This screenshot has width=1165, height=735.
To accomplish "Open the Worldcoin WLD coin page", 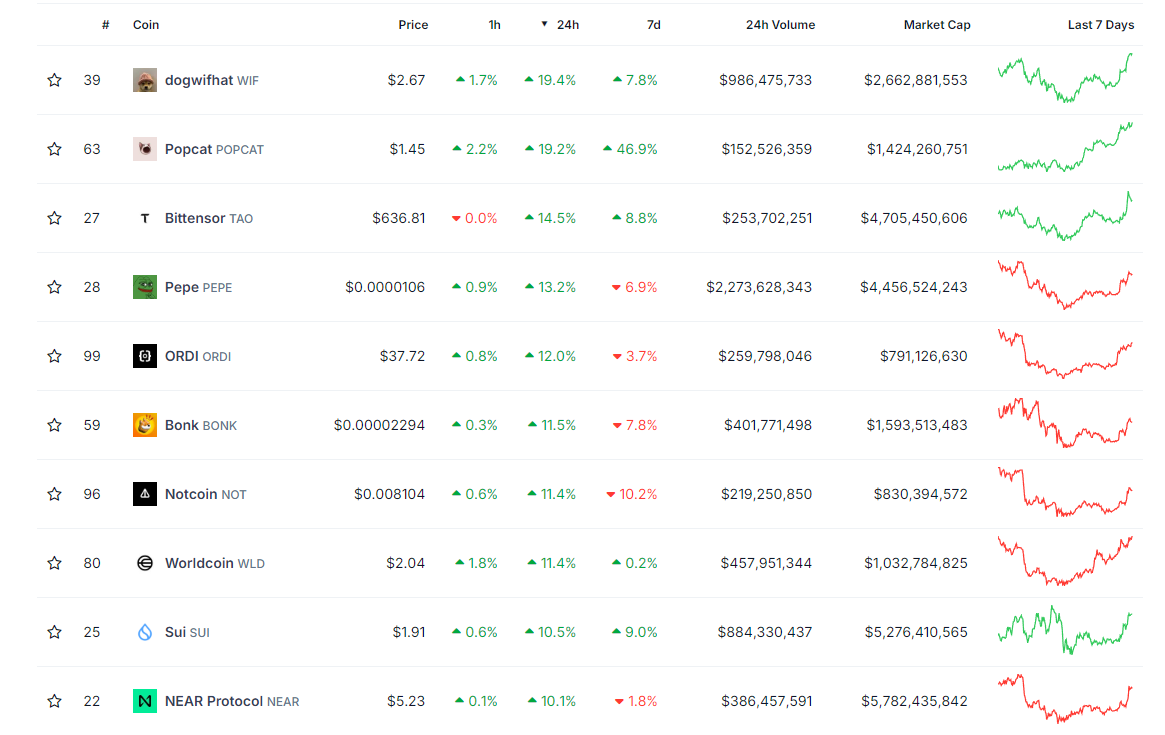I will click(x=215, y=563).
